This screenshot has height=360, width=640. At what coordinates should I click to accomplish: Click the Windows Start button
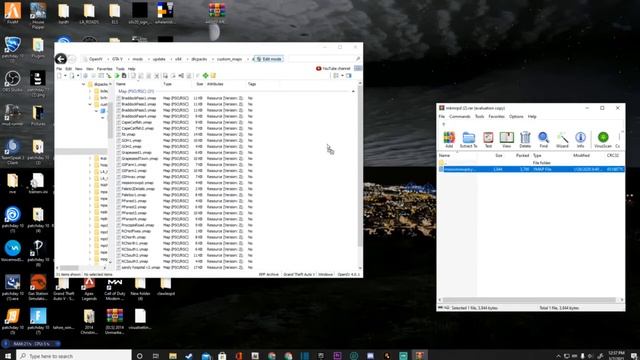(x=8, y=356)
